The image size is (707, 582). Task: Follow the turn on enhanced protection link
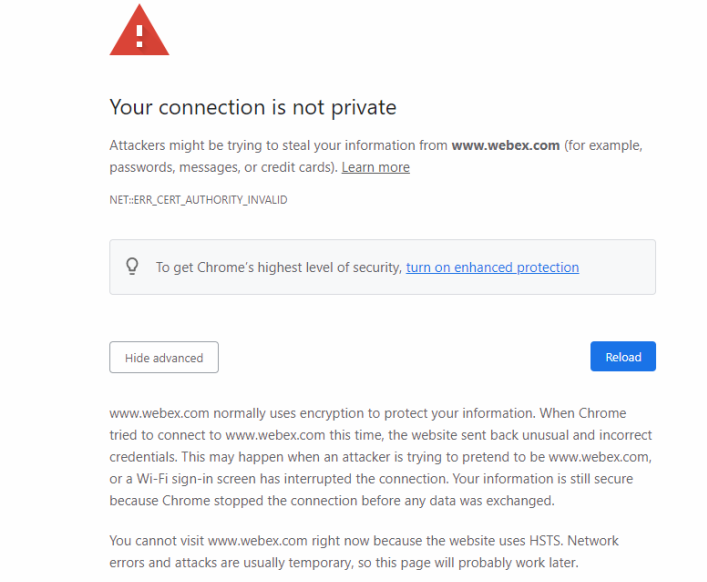[x=492, y=267]
